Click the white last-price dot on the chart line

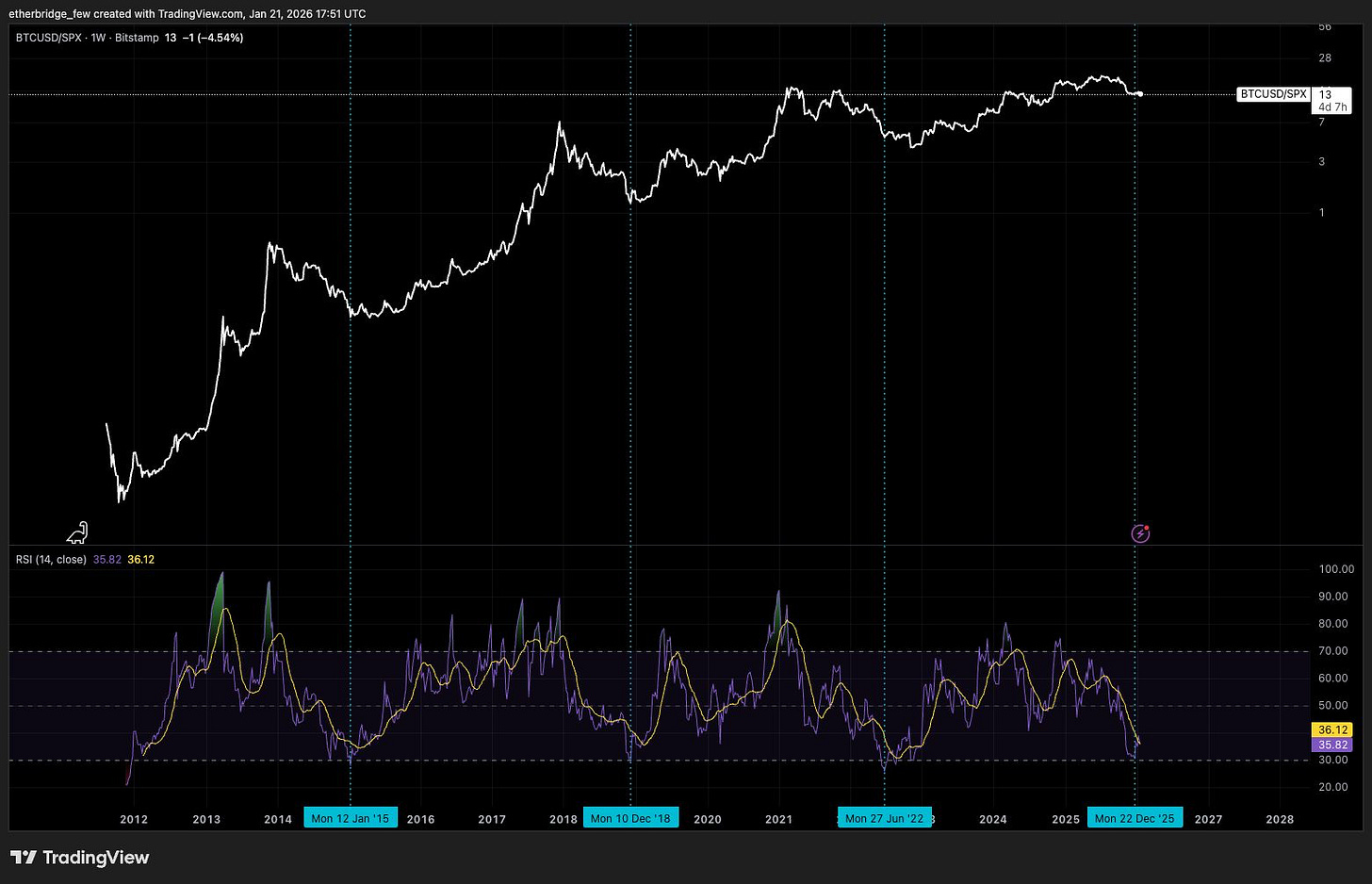pos(1140,93)
